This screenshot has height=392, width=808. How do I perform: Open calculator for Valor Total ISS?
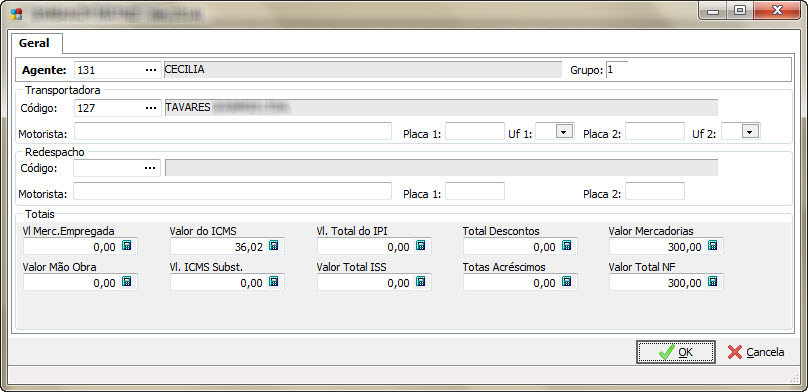coord(420,282)
